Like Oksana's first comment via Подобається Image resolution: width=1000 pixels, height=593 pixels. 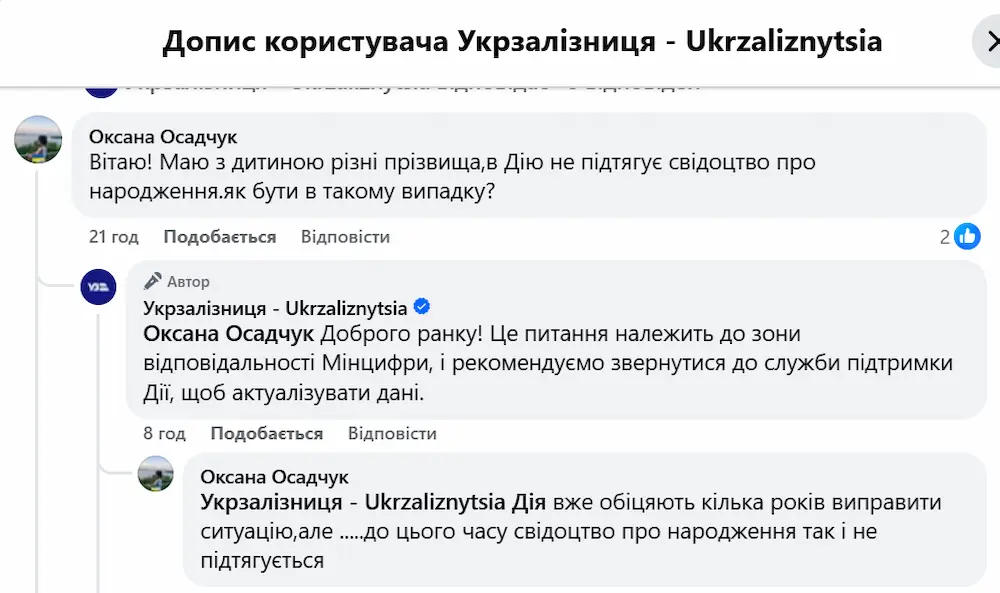point(218,237)
